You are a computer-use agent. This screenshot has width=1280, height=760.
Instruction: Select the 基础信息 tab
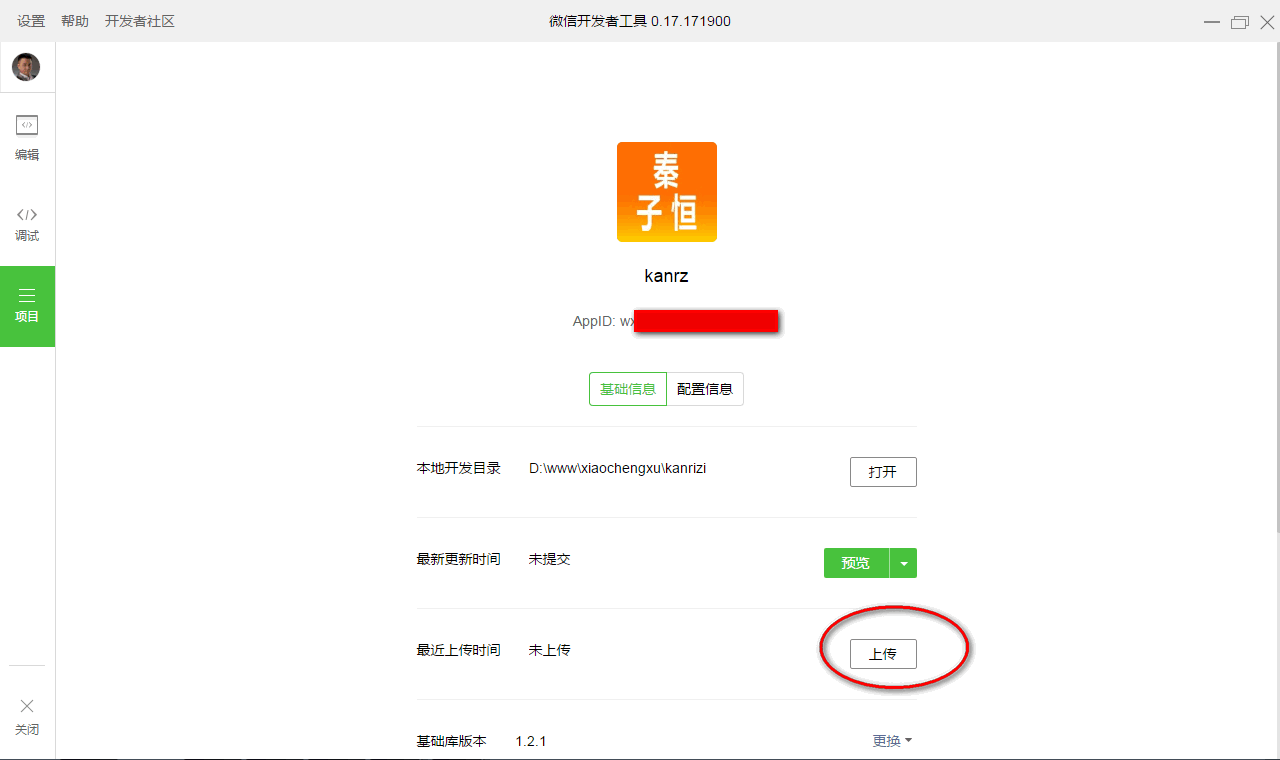628,389
